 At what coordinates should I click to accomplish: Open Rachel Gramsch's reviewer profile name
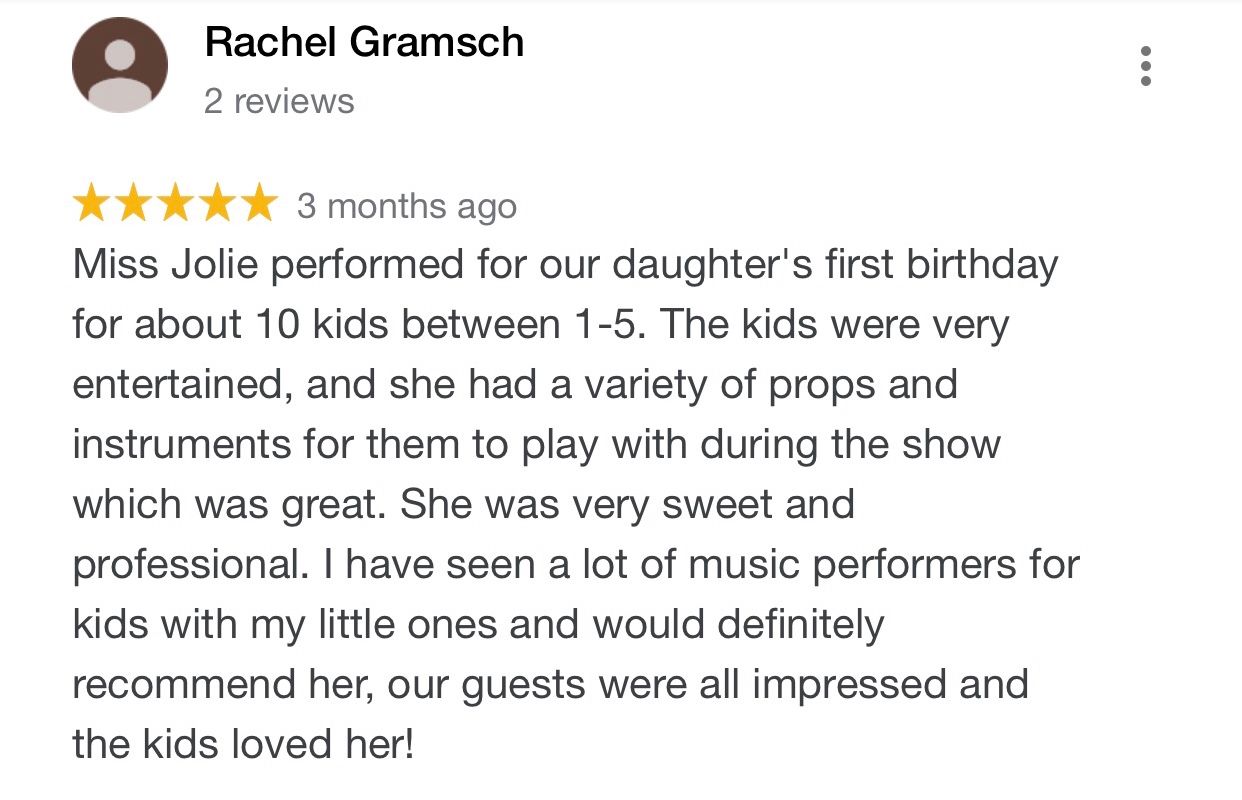(x=364, y=42)
